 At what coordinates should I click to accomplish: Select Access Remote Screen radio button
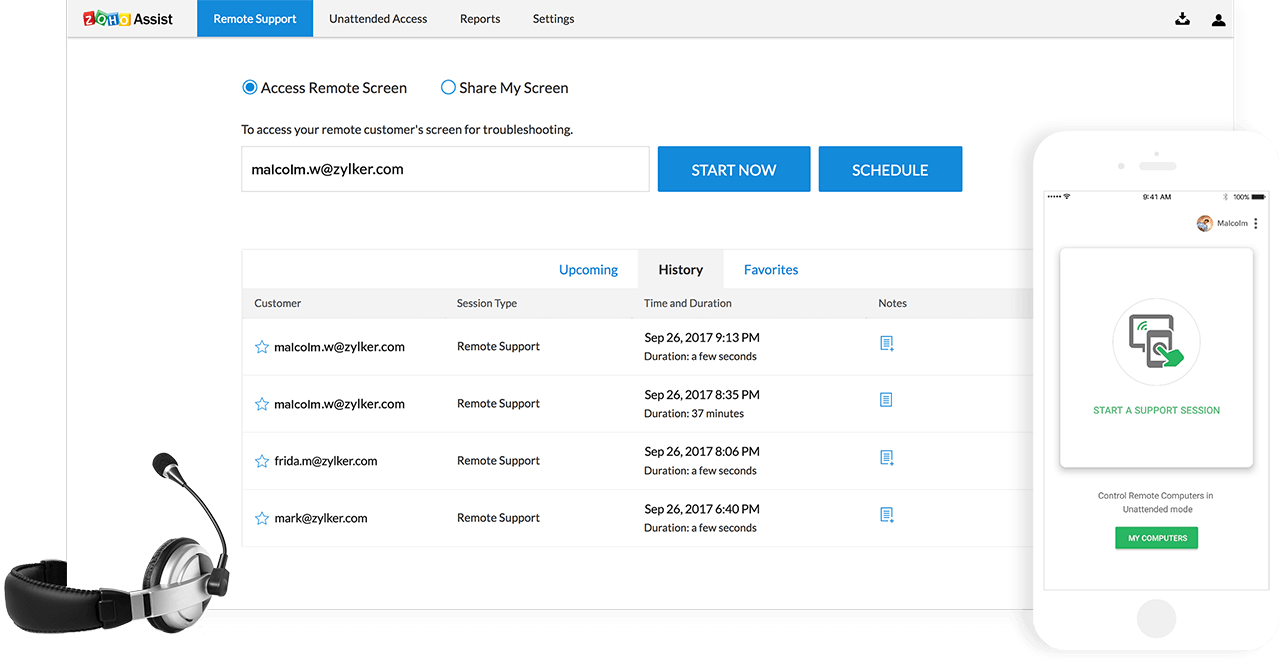pyautogui.click(x=250, y=88)
